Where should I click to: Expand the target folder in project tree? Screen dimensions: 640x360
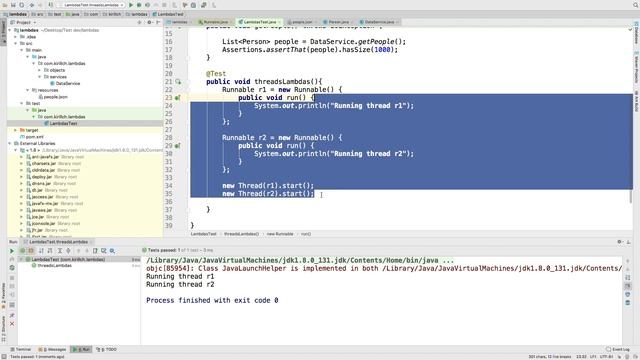[16, 130]
